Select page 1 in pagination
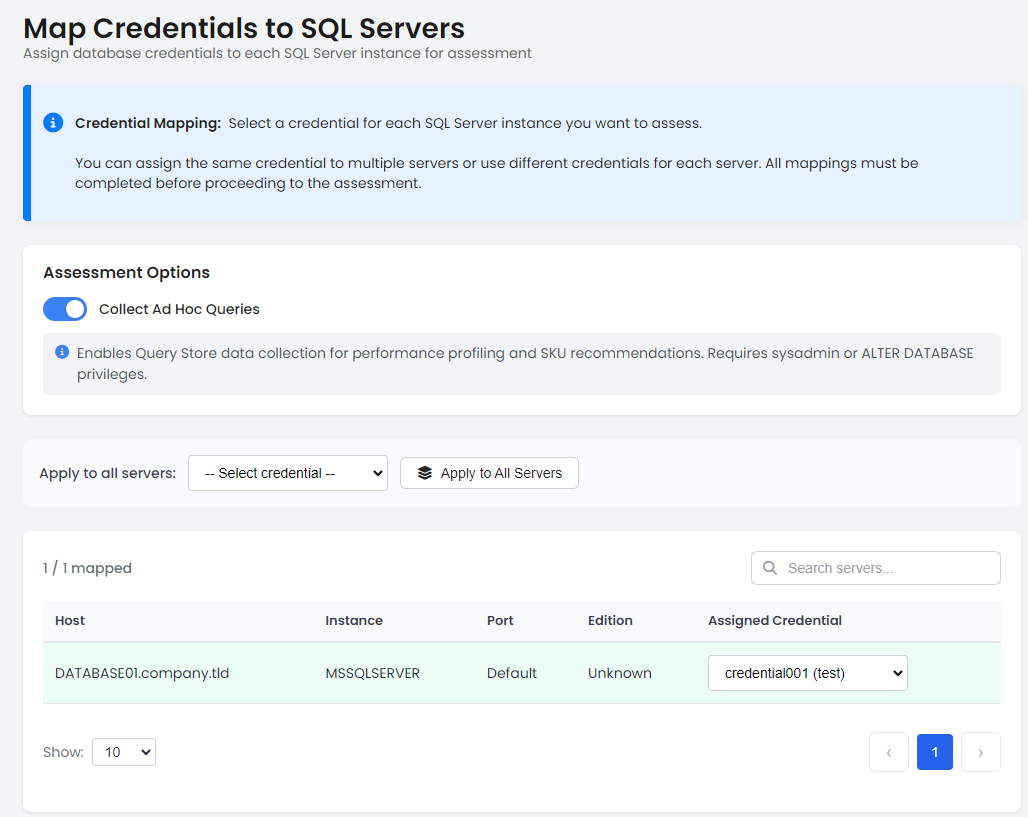The width and height of the screenshot is (1028, 817). tap(935, 752)
